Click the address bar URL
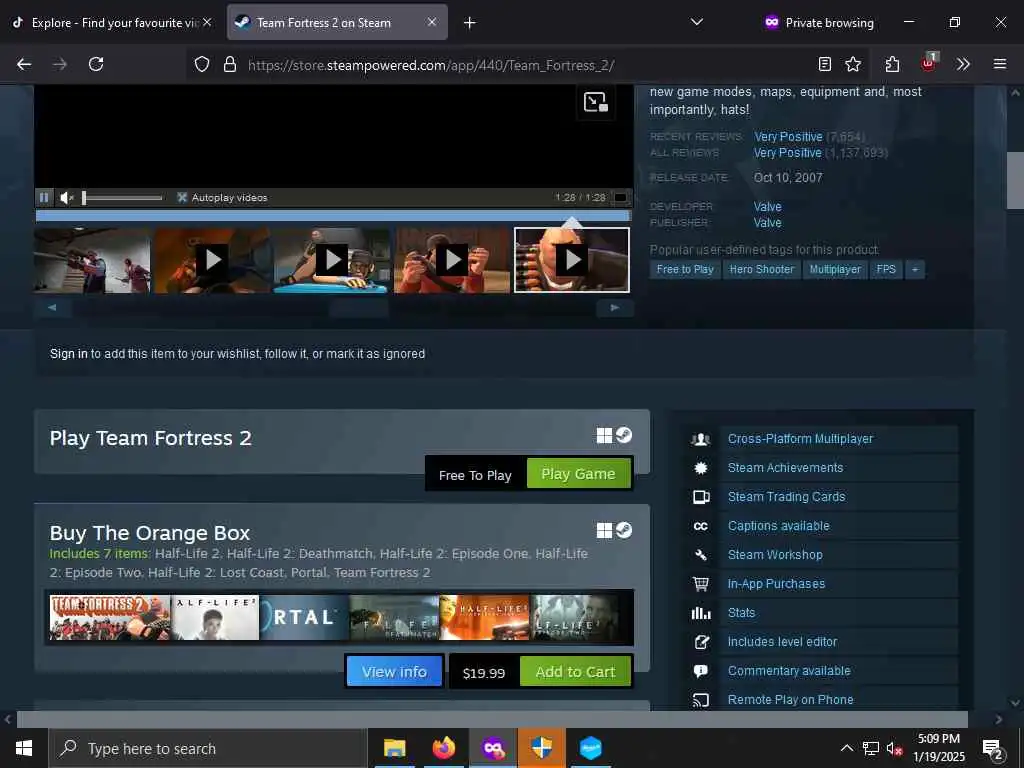The height and width of the screenshot is (768, 1024). pyautogui.click(x=431, y=65)
